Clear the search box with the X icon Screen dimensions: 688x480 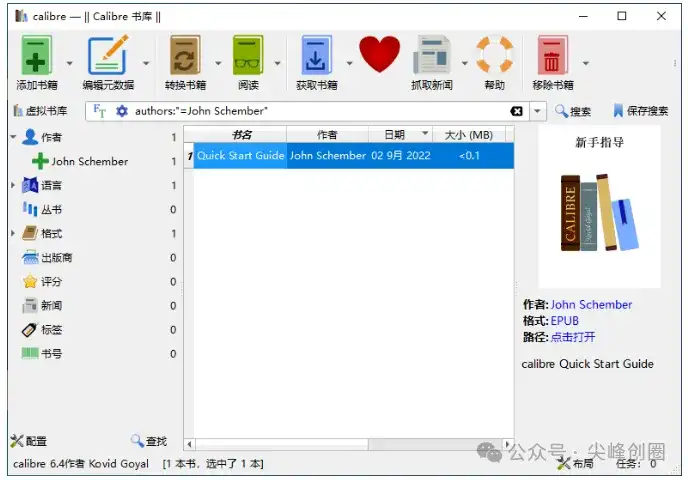pyautogui.click(x=516, y=111)
